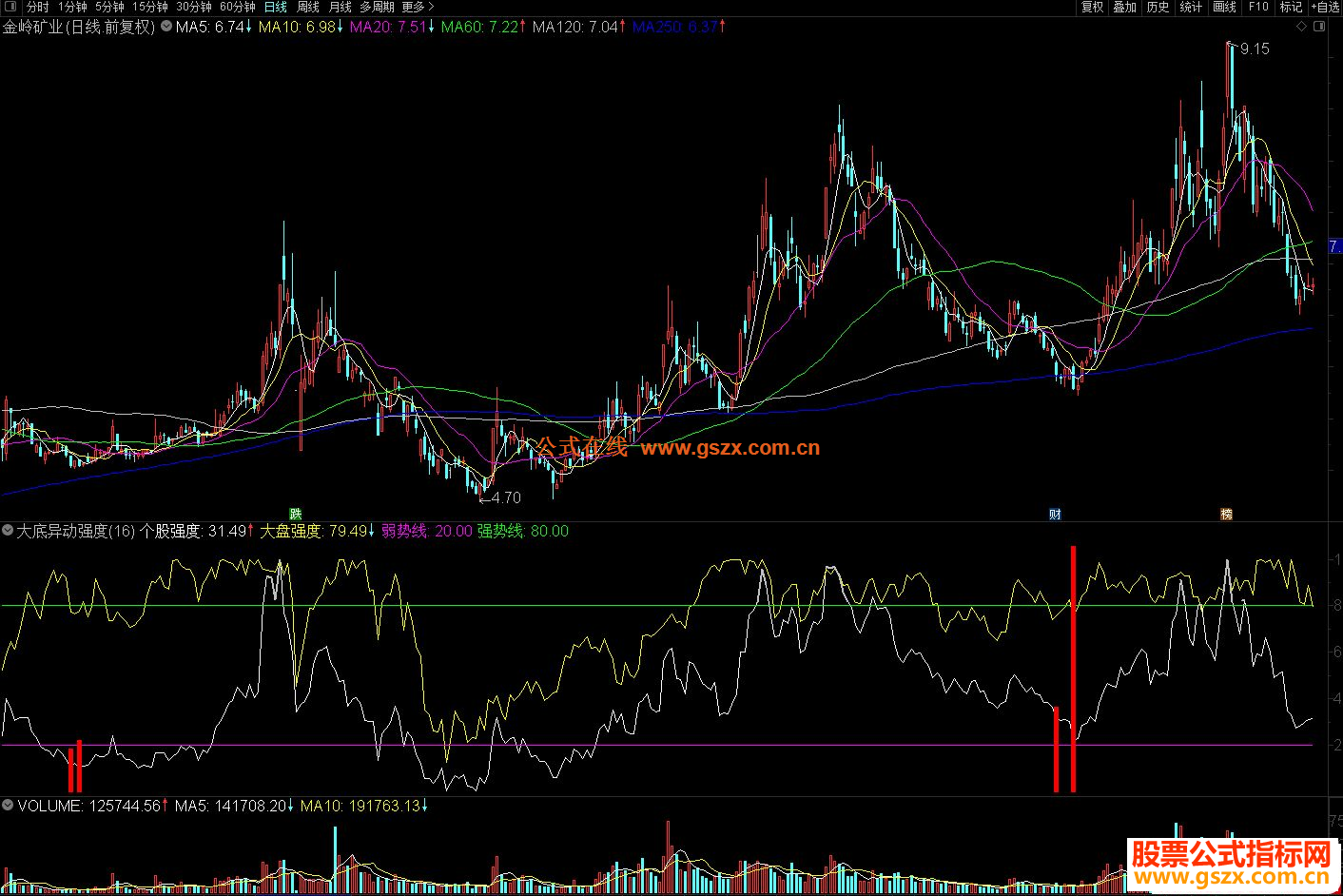The width and height of the screenshot is (1343, 896).
Task: Expand the 大底异动强度 indicator menu
Action: tap(9, 531)
